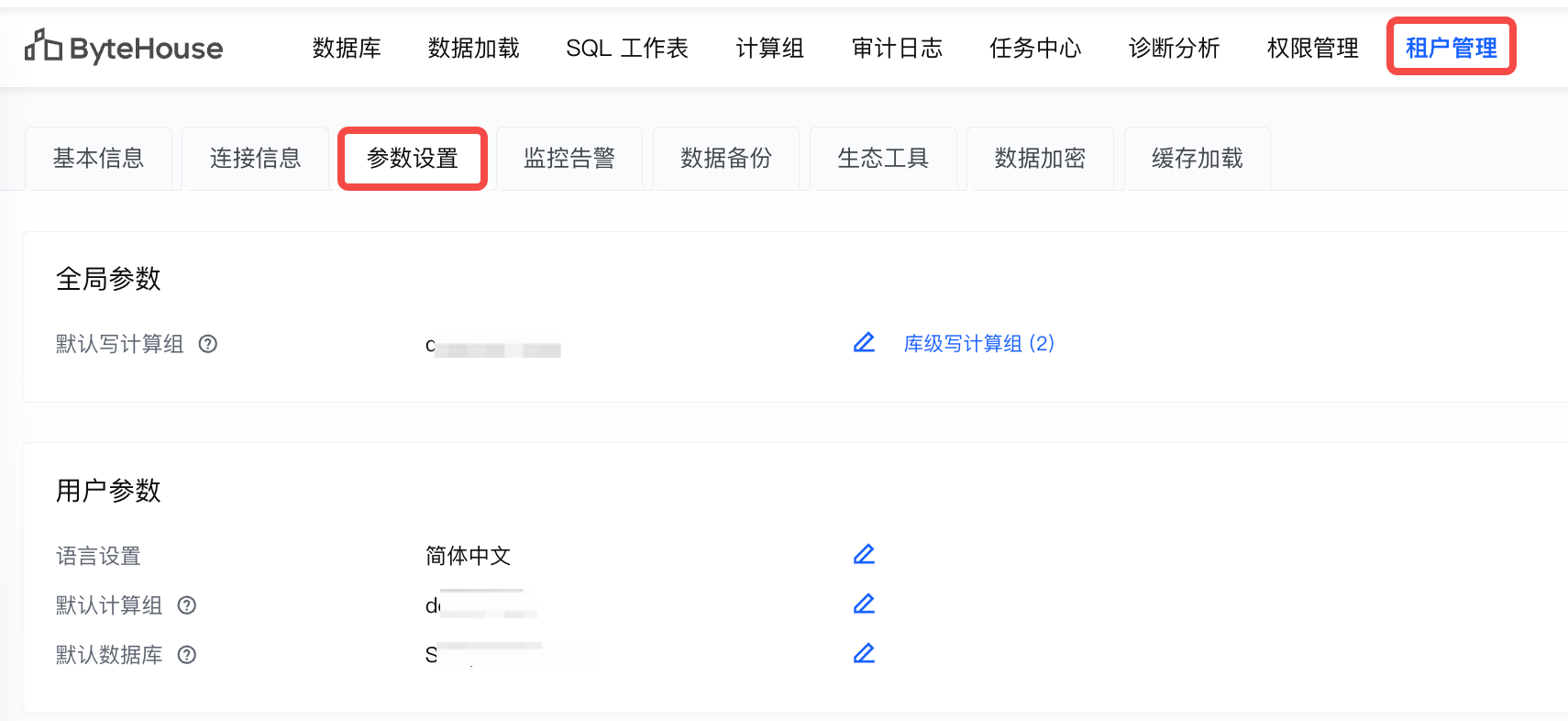Open the 库级写计算组 (2) link

pos(978,343)
